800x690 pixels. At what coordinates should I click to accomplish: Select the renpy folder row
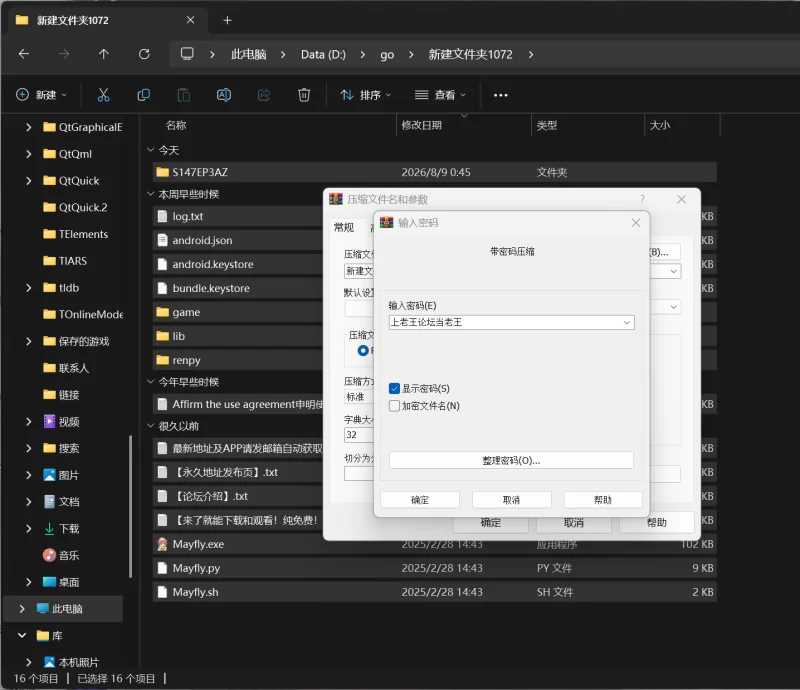point(238,360)
